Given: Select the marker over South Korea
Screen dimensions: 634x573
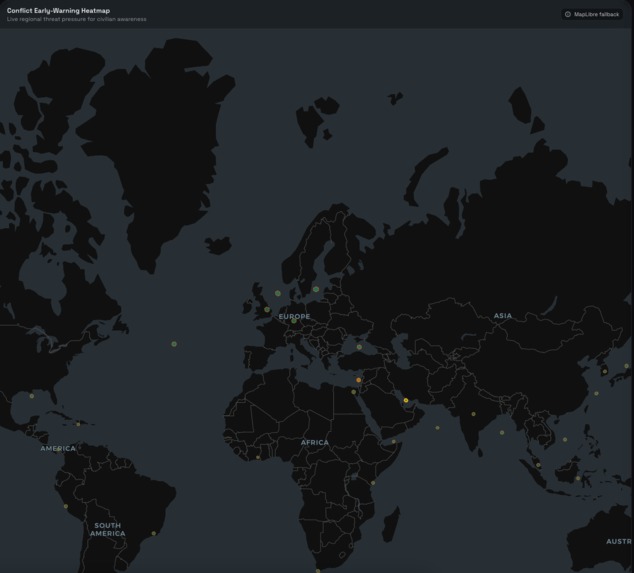Looking at the screenshot, I should (x=605, y=371).
